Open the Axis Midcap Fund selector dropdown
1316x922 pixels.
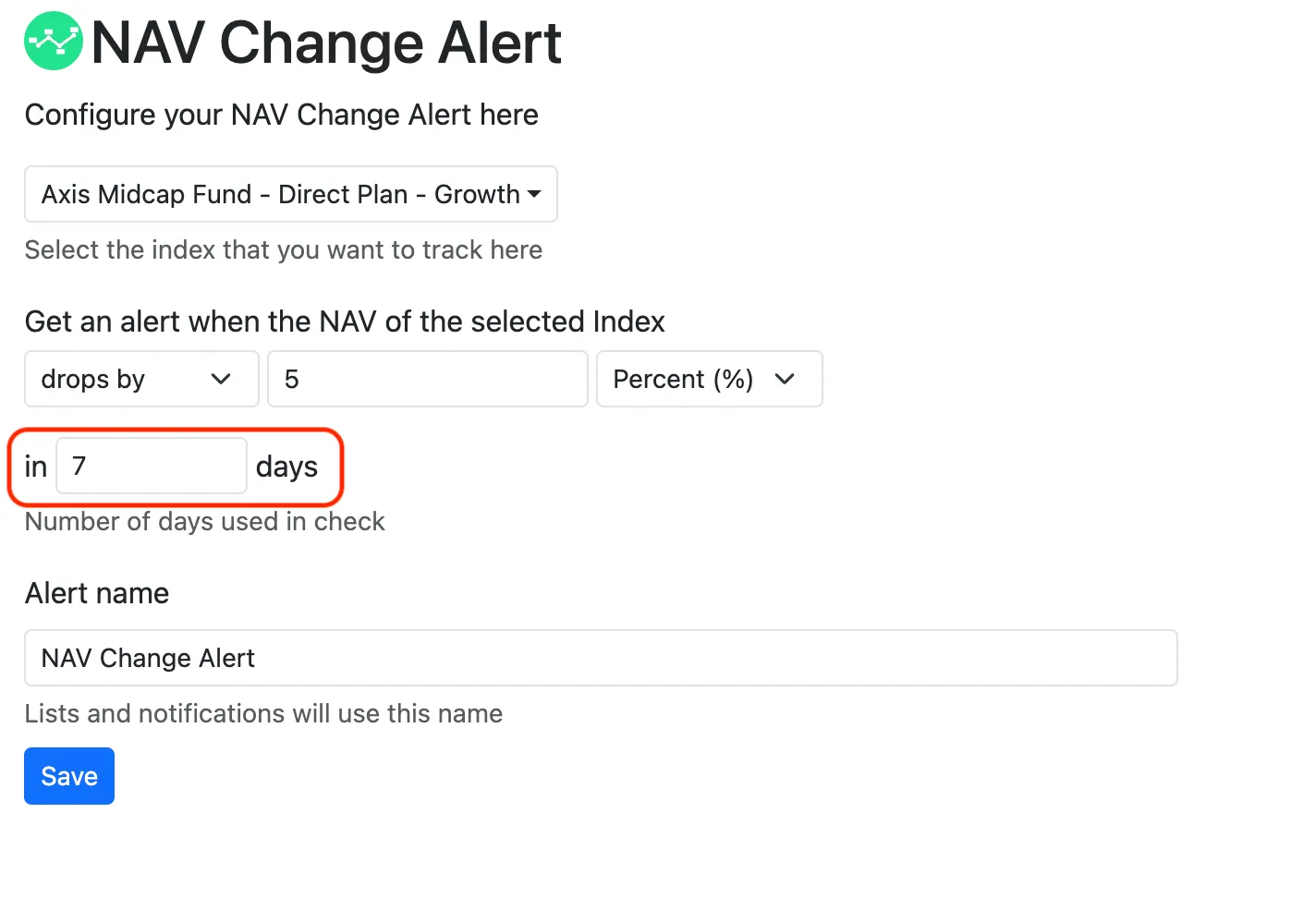291,194
